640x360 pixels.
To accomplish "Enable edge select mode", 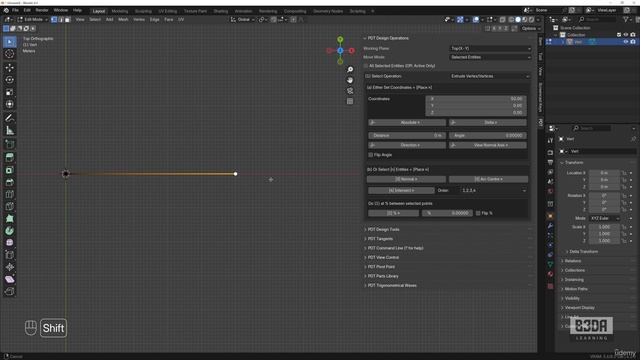I will pos(60,19).
